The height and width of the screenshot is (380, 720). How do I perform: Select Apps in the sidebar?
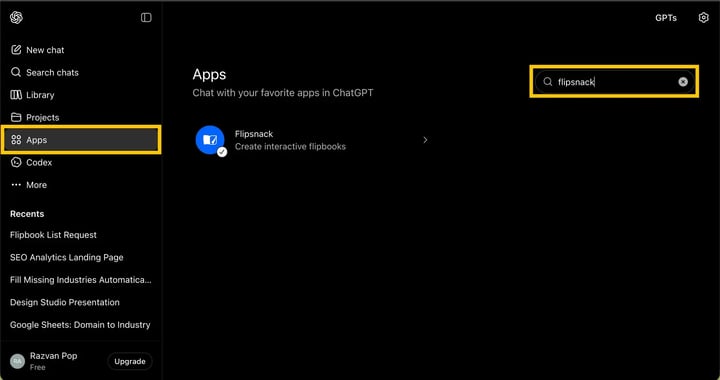coord(81,140)
